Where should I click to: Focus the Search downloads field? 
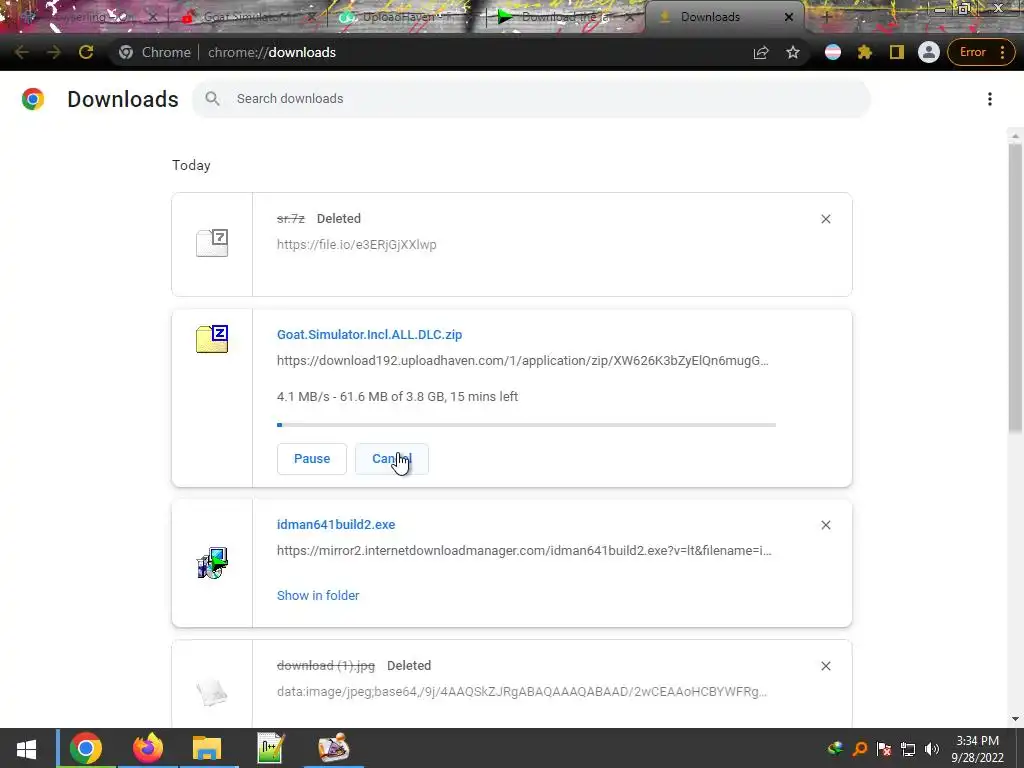click(532, 99)
